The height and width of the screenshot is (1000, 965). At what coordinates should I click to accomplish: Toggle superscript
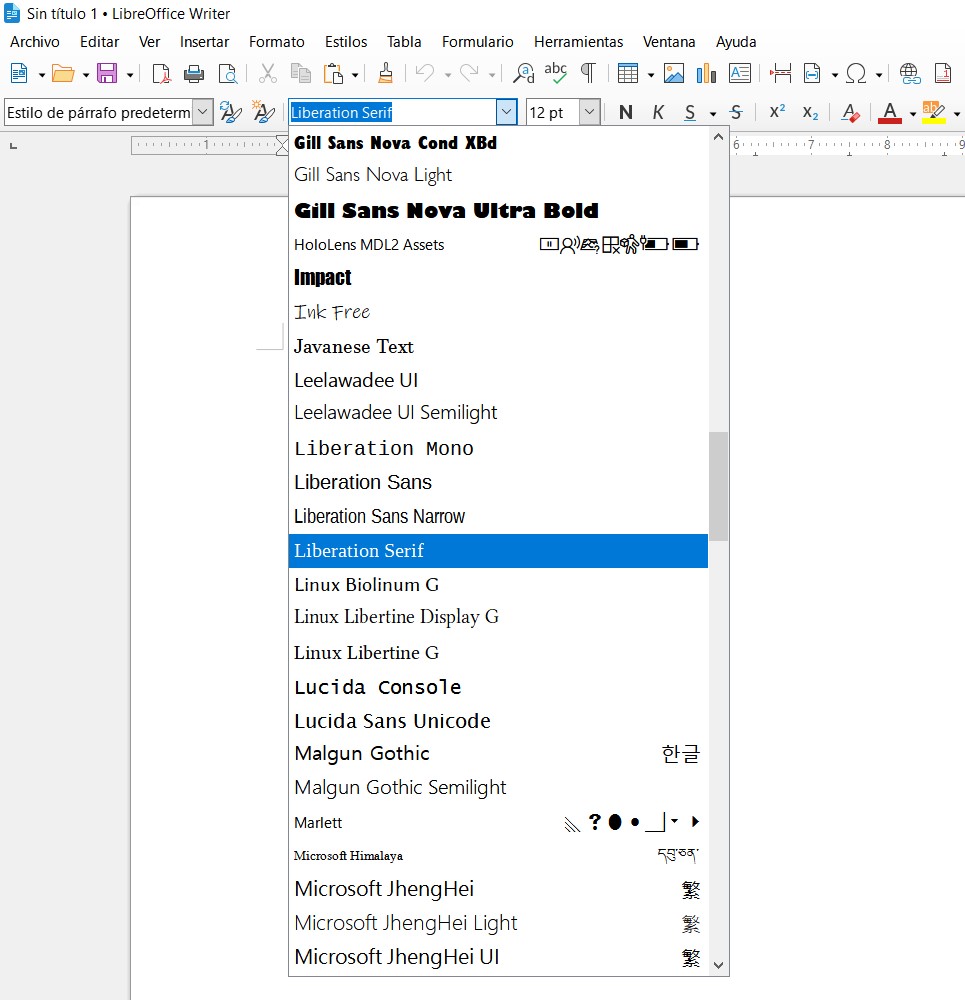[x=777, y=112]
